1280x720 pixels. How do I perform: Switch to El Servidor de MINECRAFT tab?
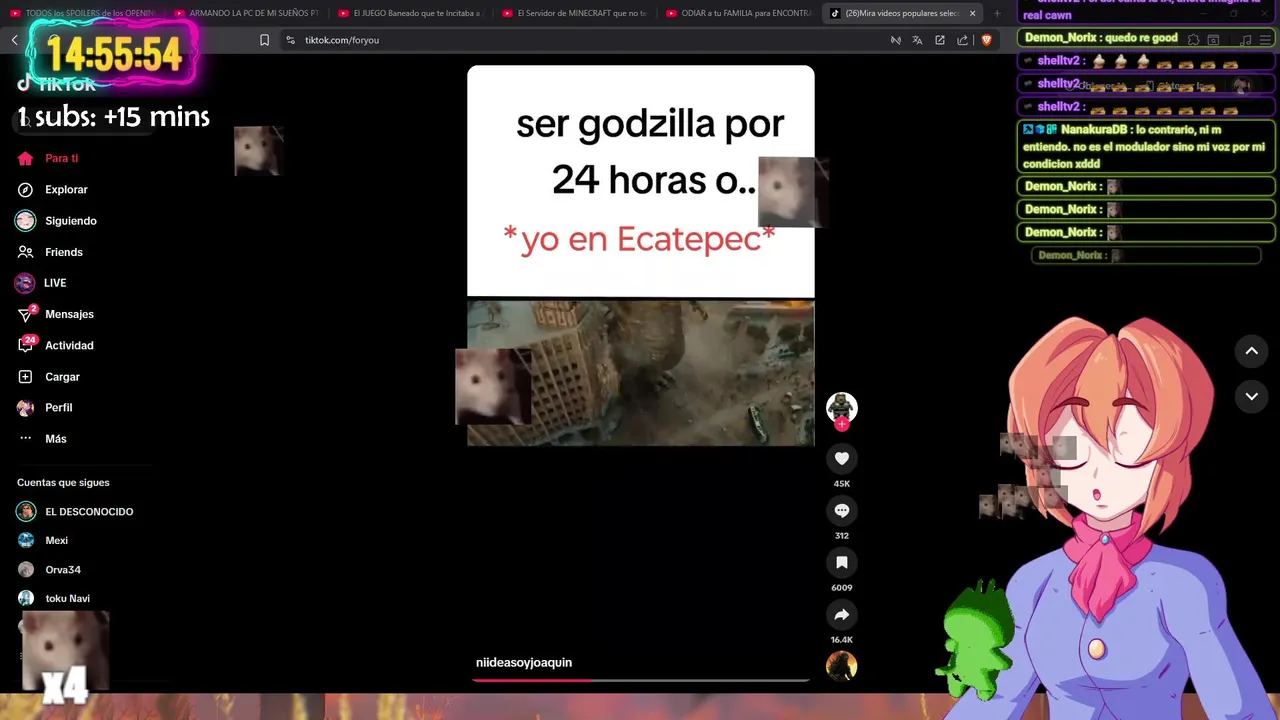(574, 13)
